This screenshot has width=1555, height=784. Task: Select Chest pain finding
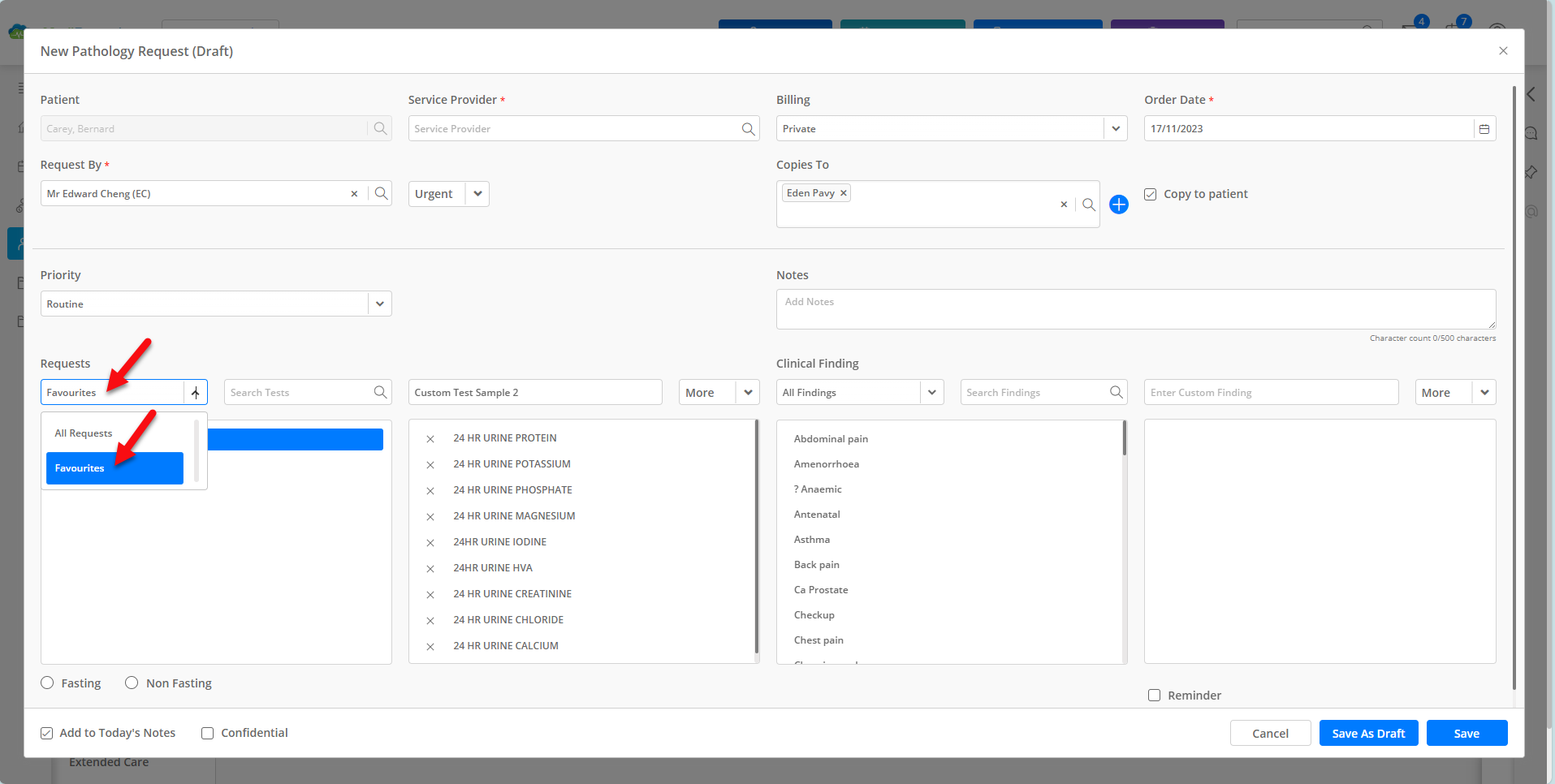[819, 640]
